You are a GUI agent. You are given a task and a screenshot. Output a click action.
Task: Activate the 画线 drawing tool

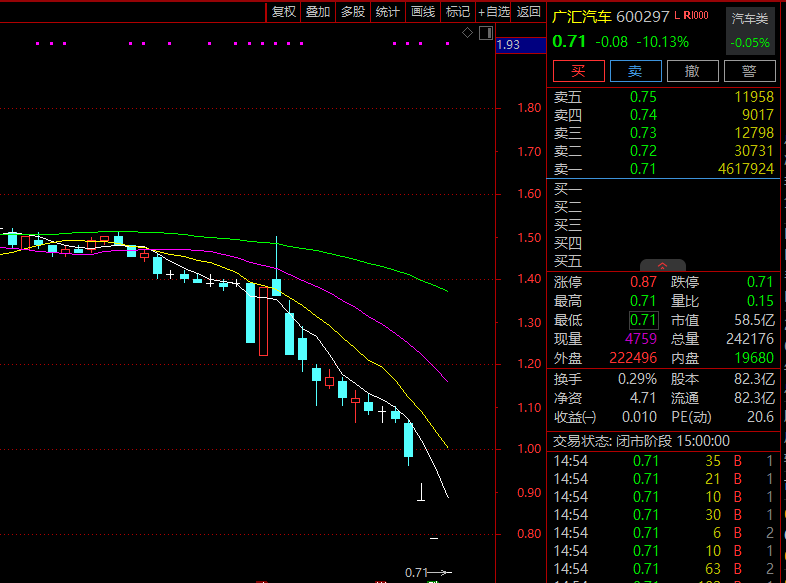[423, 12]
